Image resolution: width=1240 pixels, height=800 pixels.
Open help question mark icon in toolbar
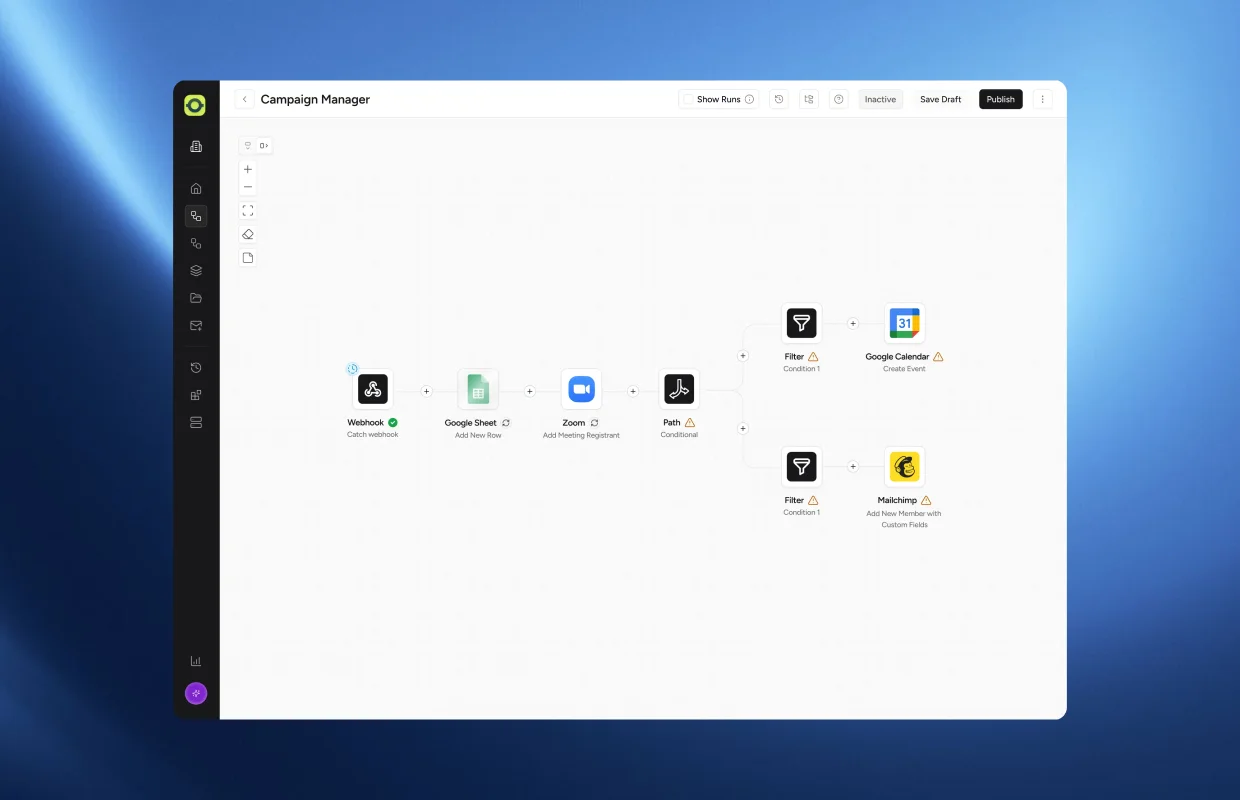click(x=839, y=99)
